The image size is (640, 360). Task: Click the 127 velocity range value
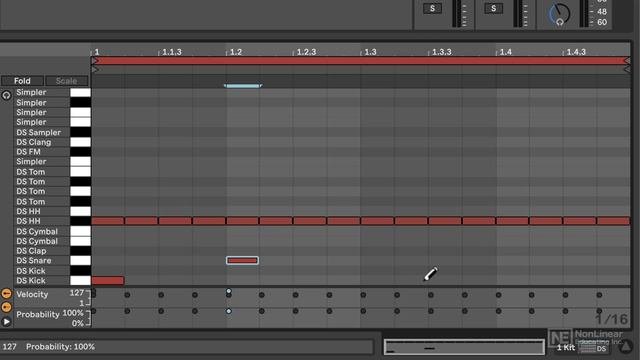point(76,293)
